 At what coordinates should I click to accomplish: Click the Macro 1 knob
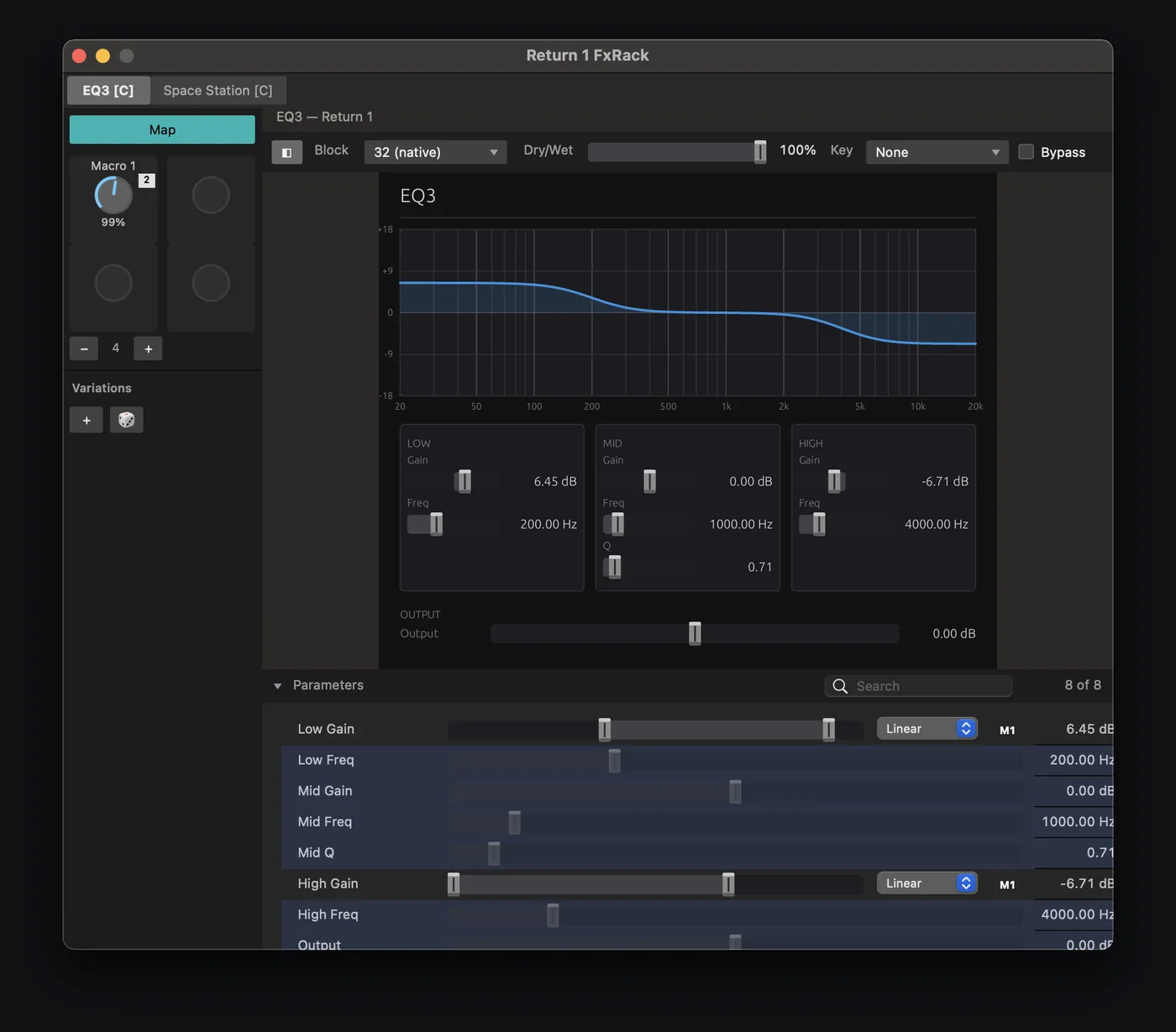coord(113,195)
